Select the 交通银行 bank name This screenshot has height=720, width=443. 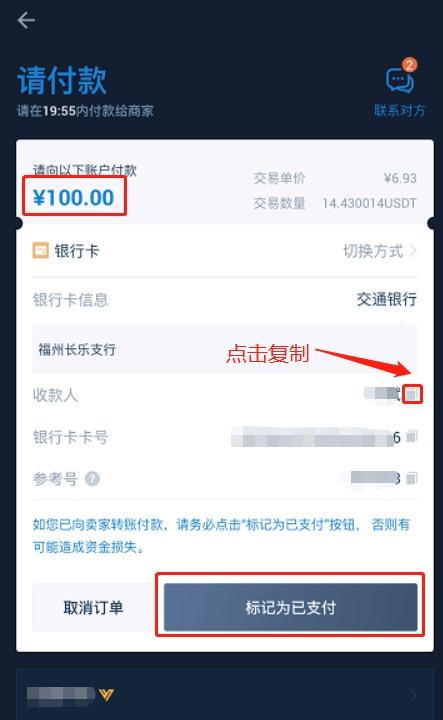(x=387, y=299)
